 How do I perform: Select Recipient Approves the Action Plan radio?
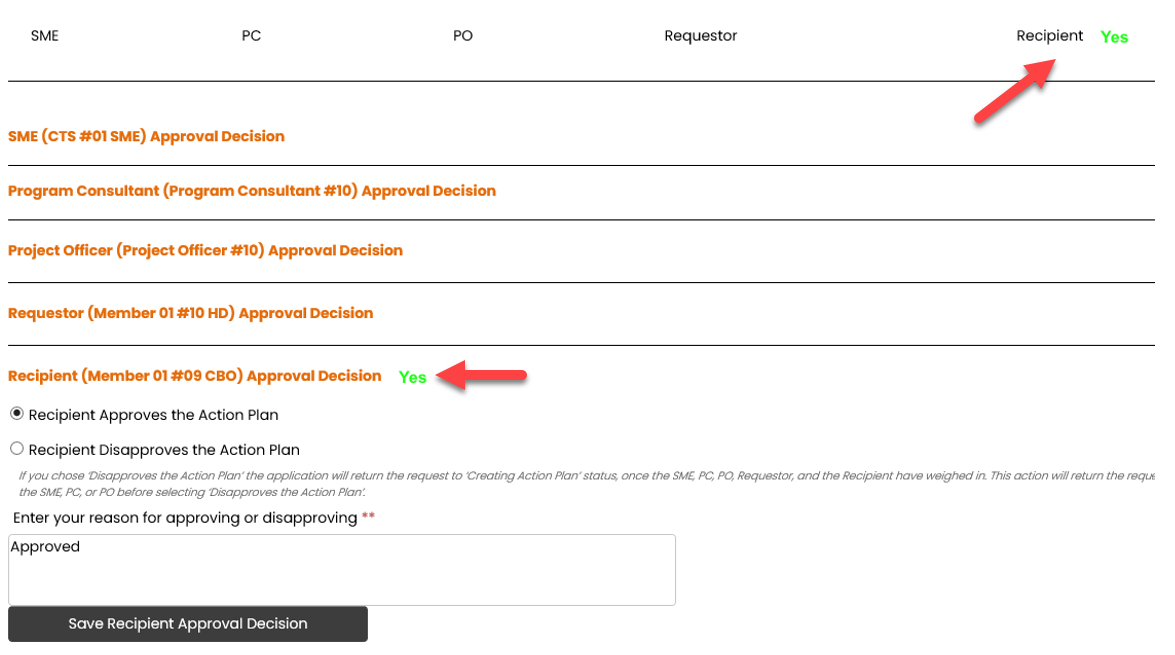pyautogui.click(x=16, y=414)
